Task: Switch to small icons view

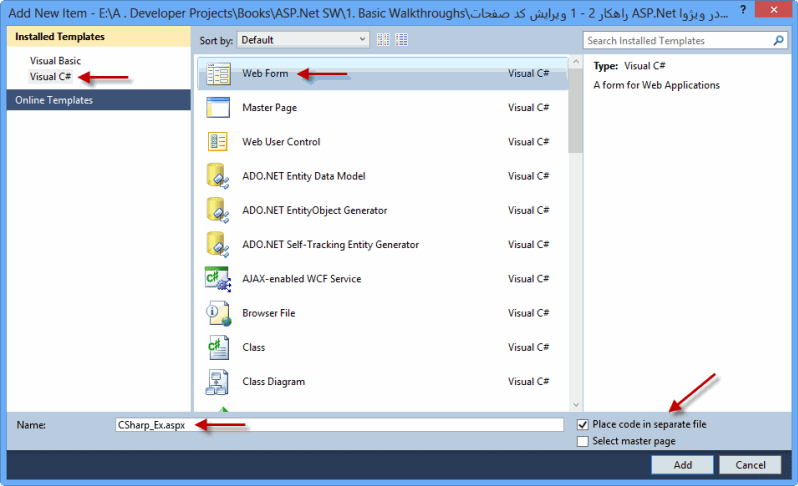Action: pyautogui.click(x=383, y=40)
